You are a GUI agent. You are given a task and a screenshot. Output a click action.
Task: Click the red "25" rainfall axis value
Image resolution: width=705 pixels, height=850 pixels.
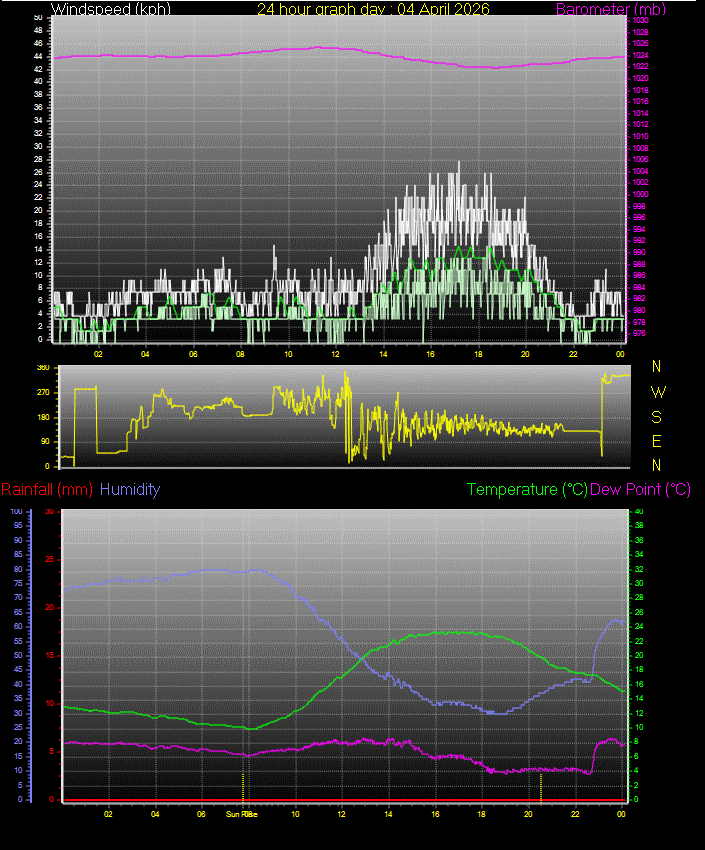(50, 559)
